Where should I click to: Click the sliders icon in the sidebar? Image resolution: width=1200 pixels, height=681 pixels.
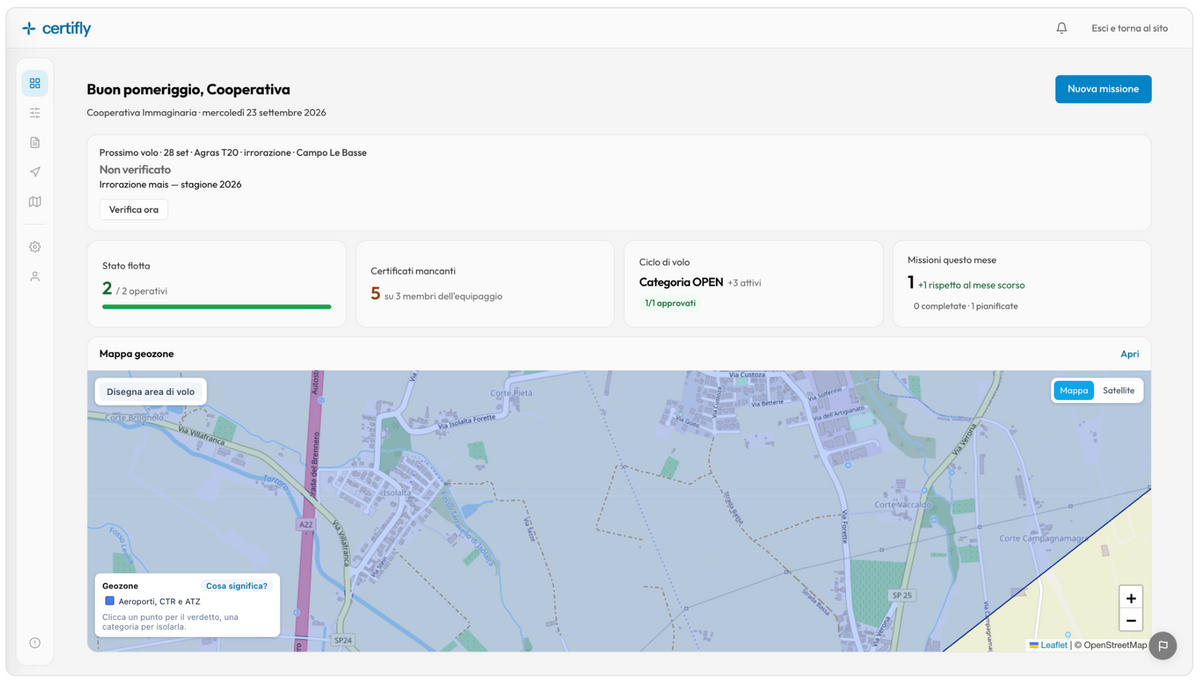[x=35, y=113]
